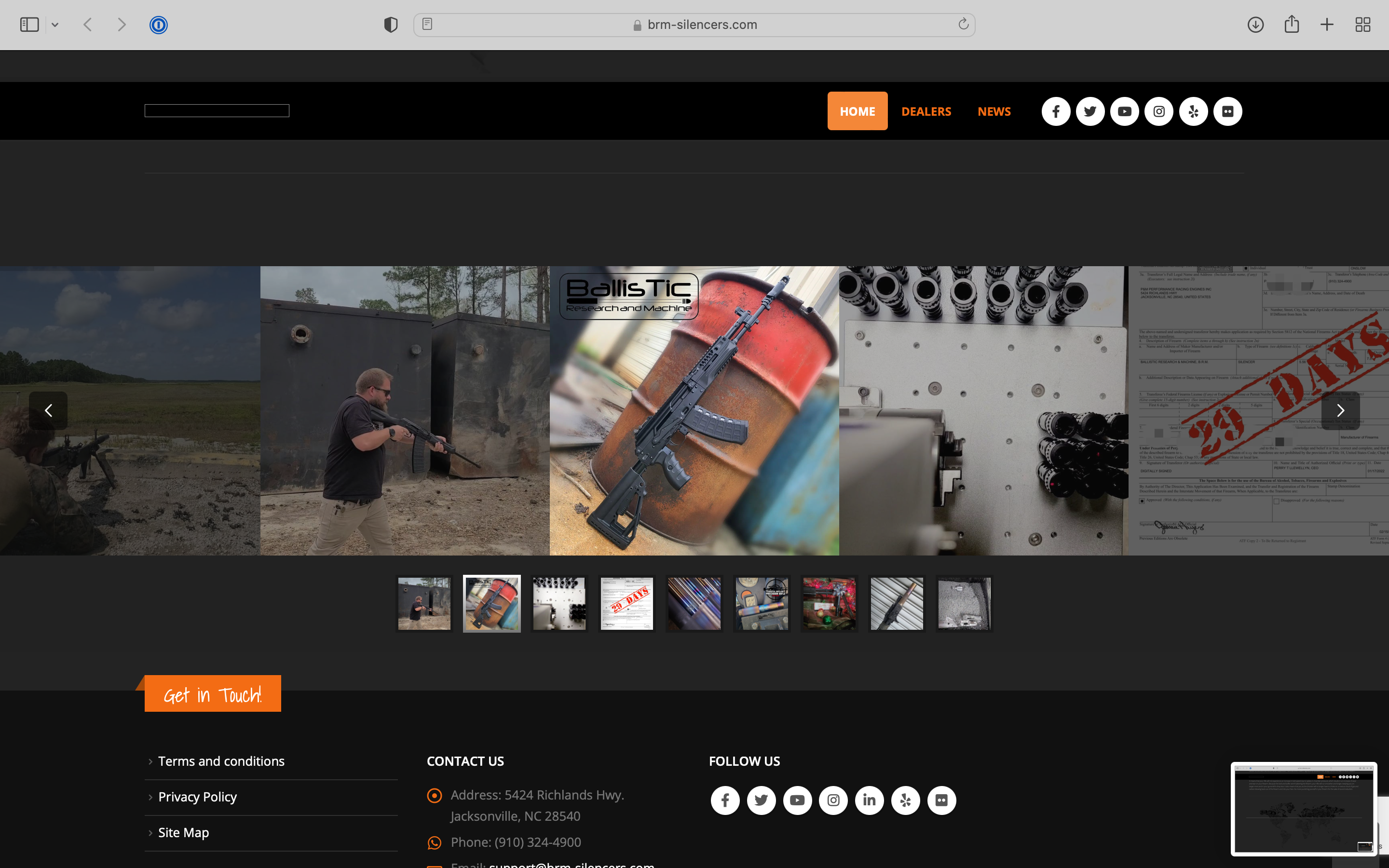Select the sixth thumbnail with round logo
Screen dimensions: 1389x868
pyautogui.click(x=762, y=603)
